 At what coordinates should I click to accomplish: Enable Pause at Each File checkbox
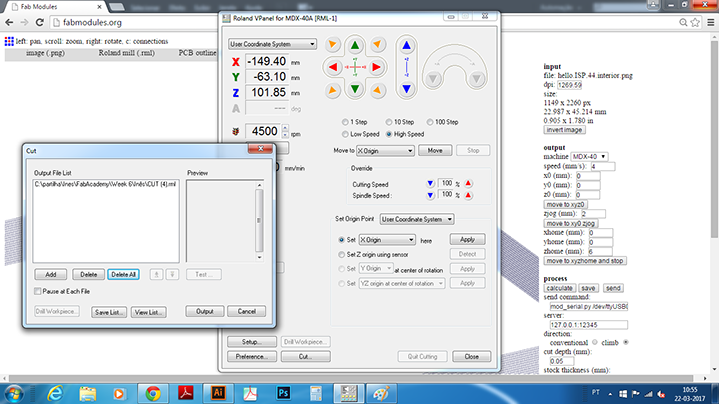[x=38, y=291]
